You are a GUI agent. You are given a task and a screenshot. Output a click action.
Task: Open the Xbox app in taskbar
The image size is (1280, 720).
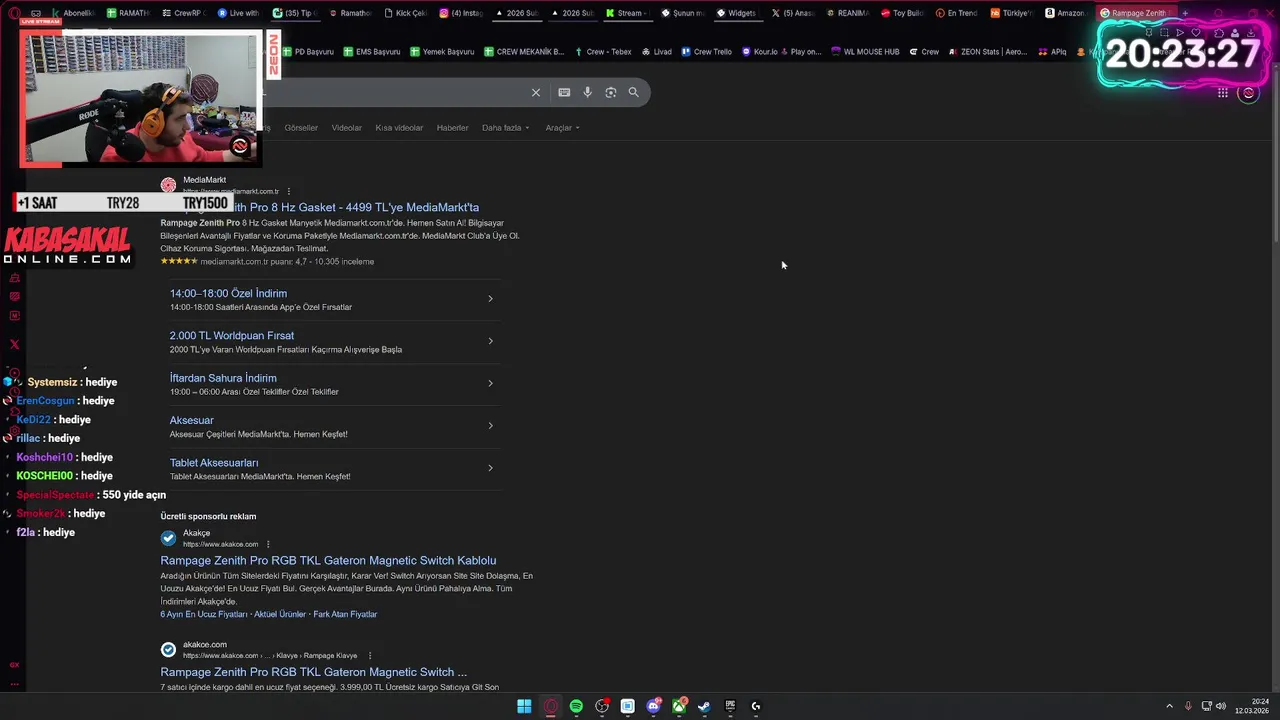(679, 706)
